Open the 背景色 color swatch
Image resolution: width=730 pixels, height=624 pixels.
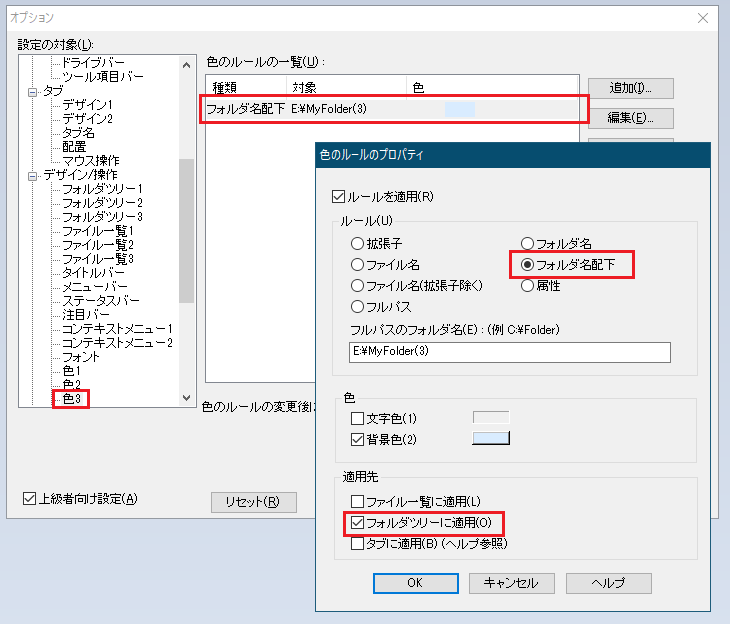click(490, 438)
